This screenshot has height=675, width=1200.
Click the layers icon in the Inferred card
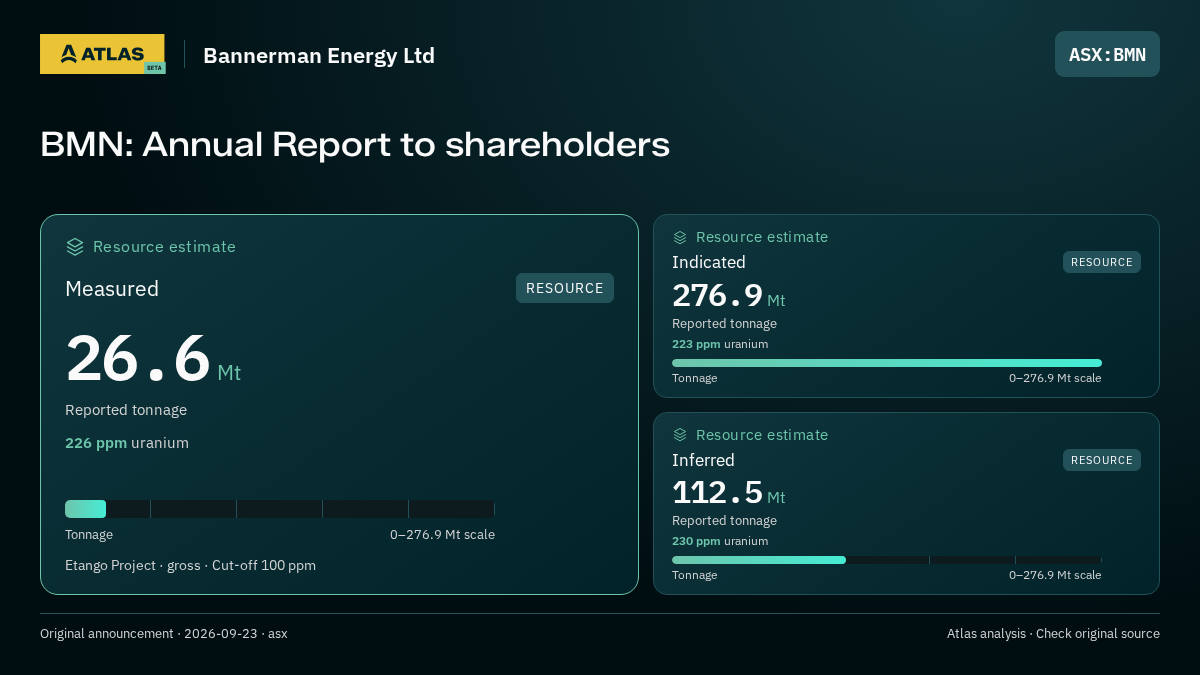pos(680,435)
